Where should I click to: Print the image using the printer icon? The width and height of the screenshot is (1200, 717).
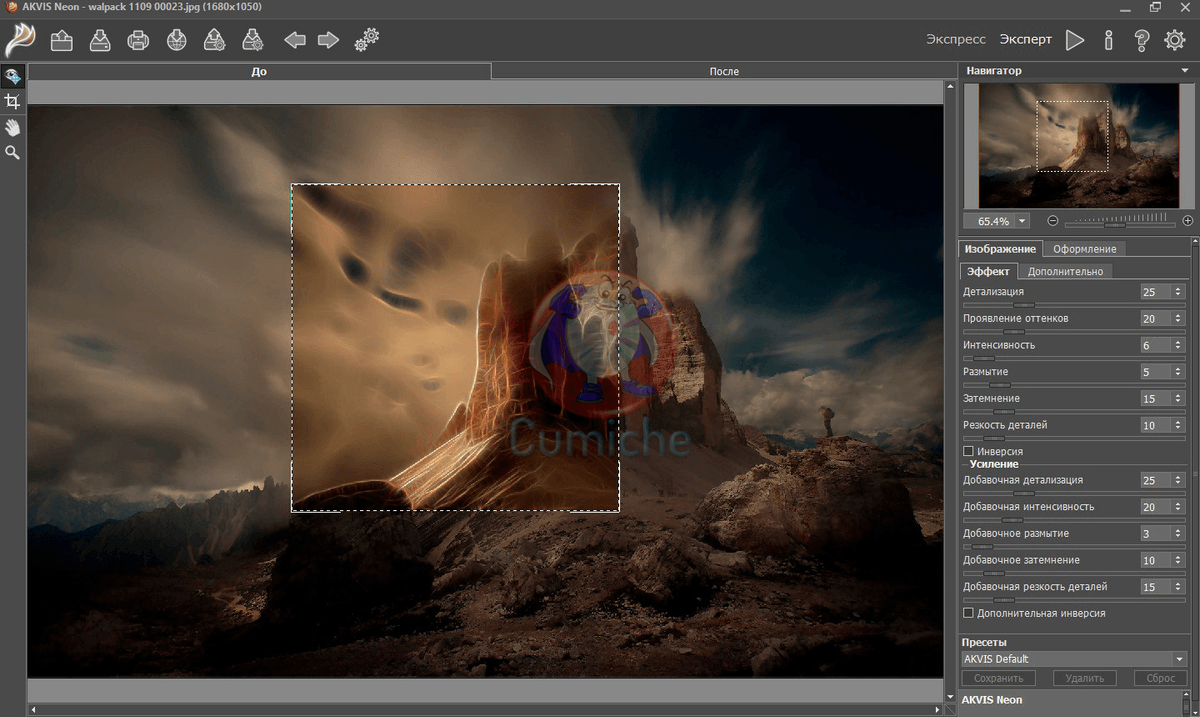point(138,40)
